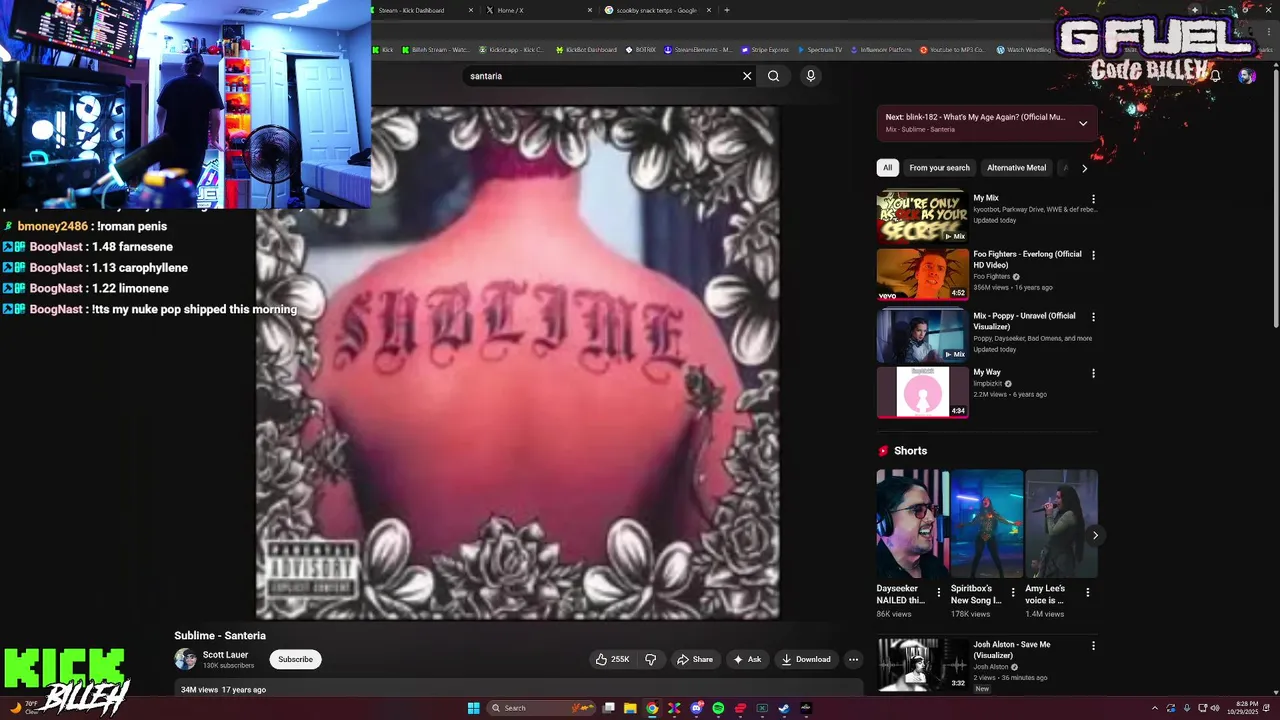The image size is (1280, 720).
Task: Open the My Mix thumbnail
Action: click(x=922, y=217)
